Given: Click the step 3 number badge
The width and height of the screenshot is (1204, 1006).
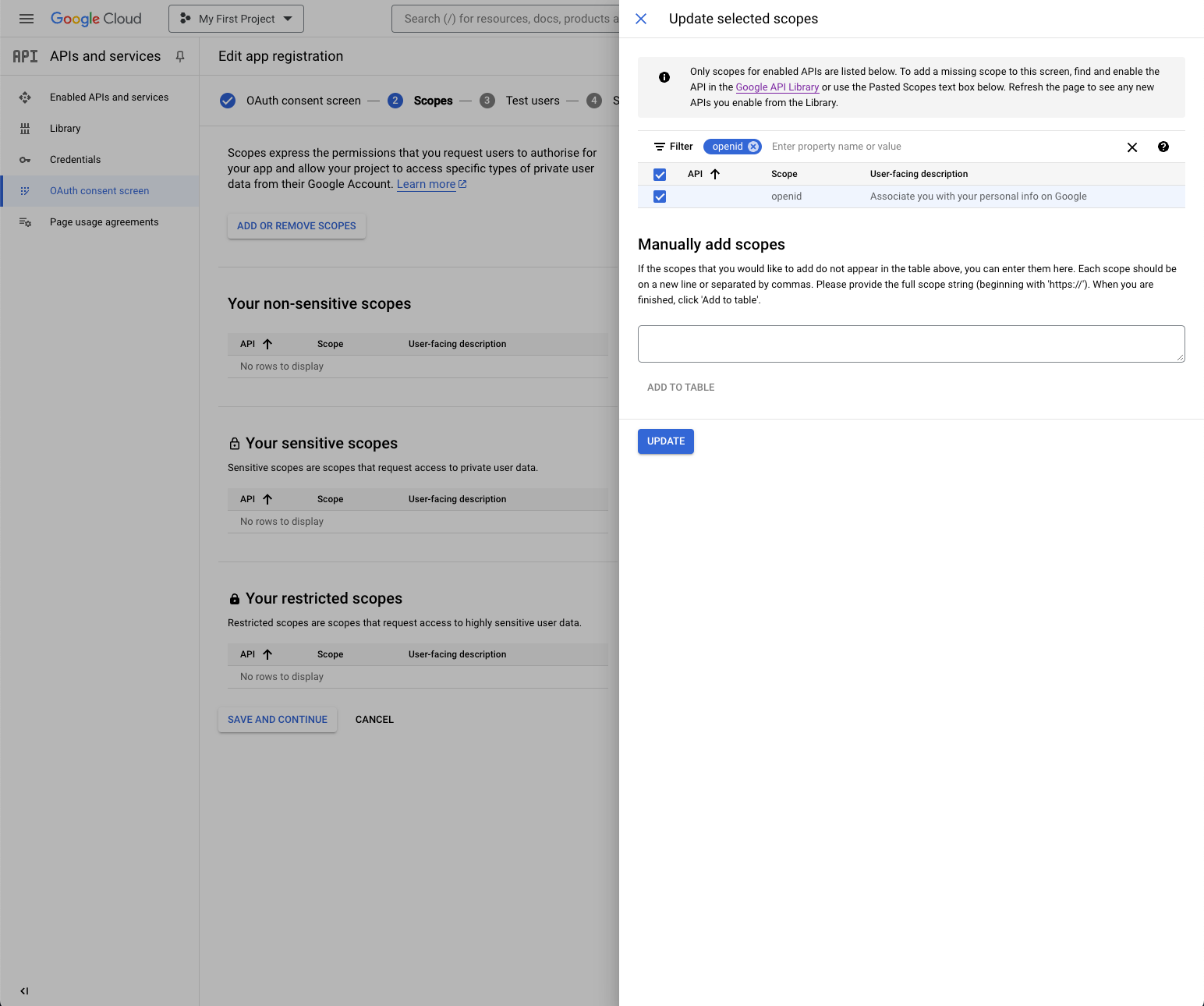Looking at the screenshot, I should click(487, 101).
